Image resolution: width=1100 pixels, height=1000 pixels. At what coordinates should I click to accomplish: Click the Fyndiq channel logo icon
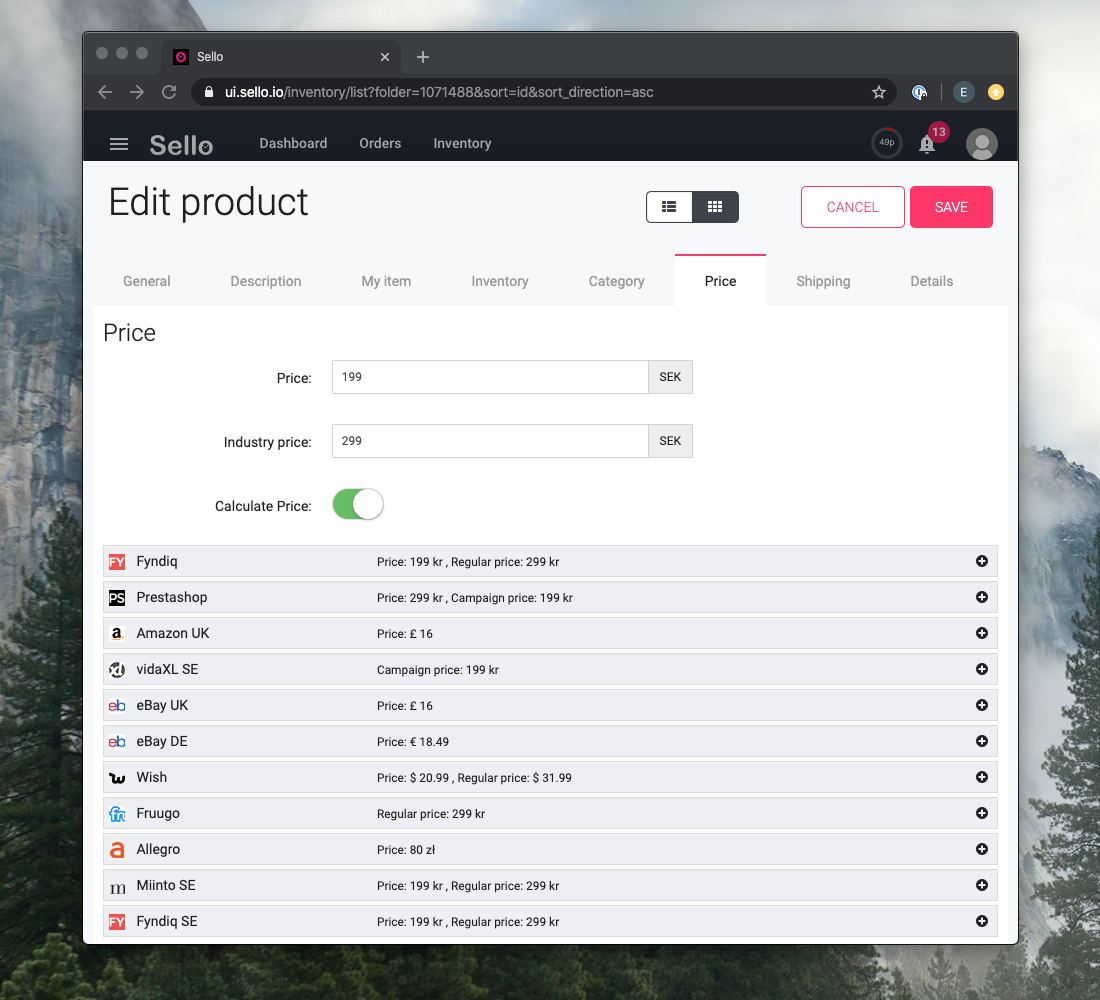point(117,562)
